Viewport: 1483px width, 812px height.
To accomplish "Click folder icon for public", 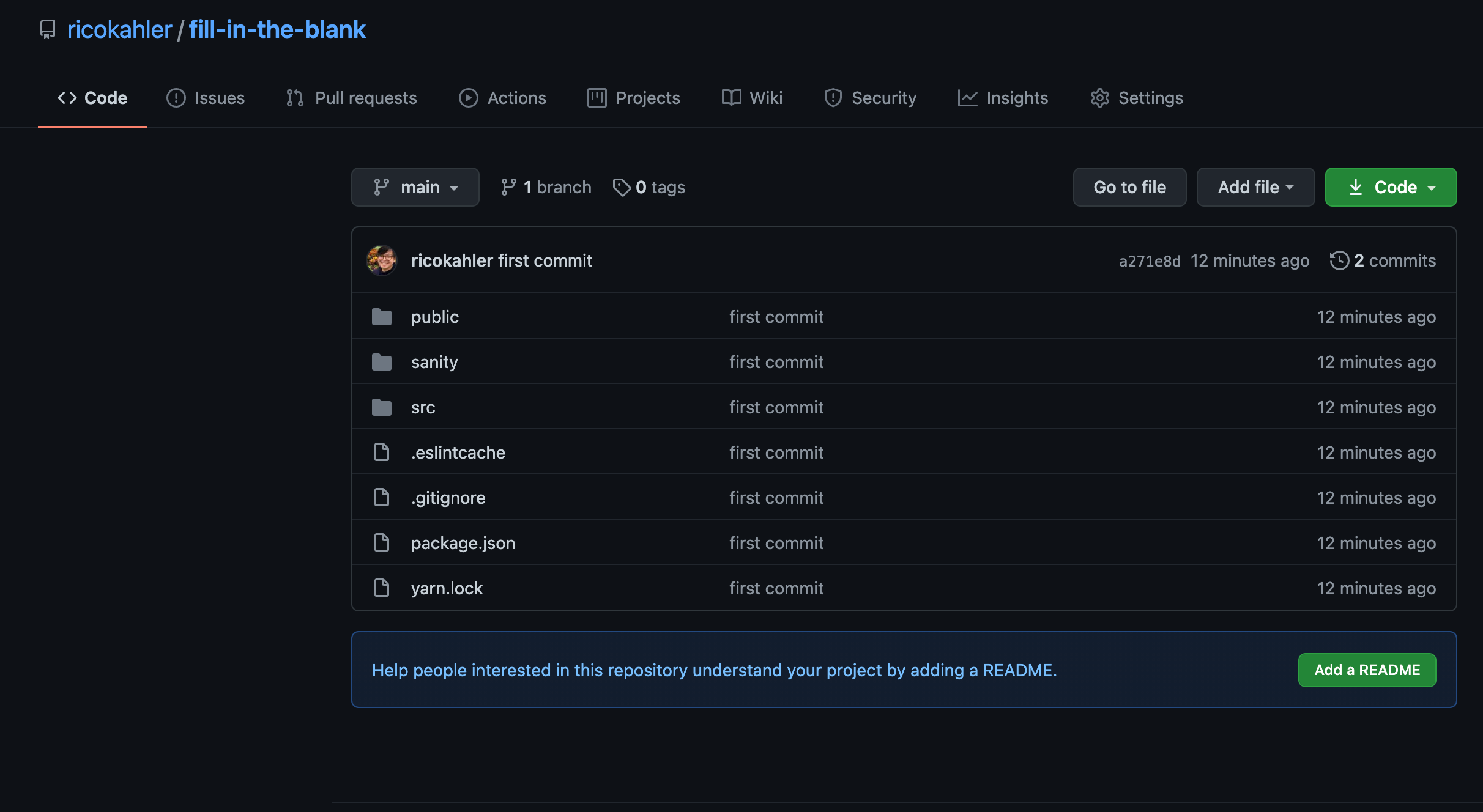I will [382, 317].
